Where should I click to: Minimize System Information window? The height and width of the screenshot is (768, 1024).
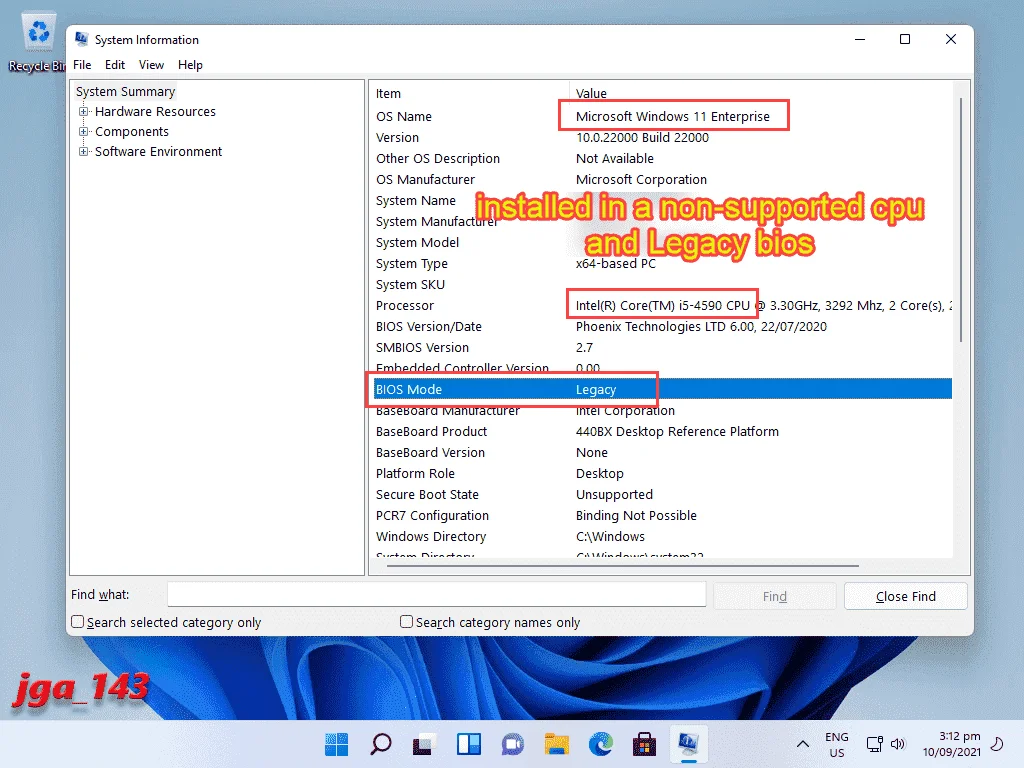(860, 39)
